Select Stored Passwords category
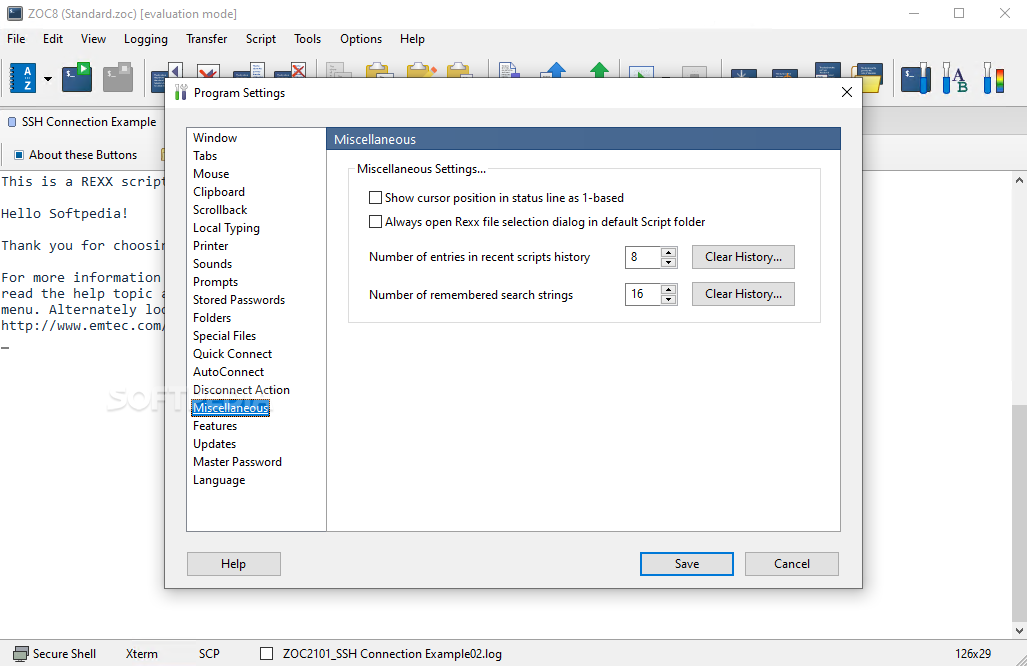Screen dimensions: 1027x666 pyautogui.click(x=239, y=300)
